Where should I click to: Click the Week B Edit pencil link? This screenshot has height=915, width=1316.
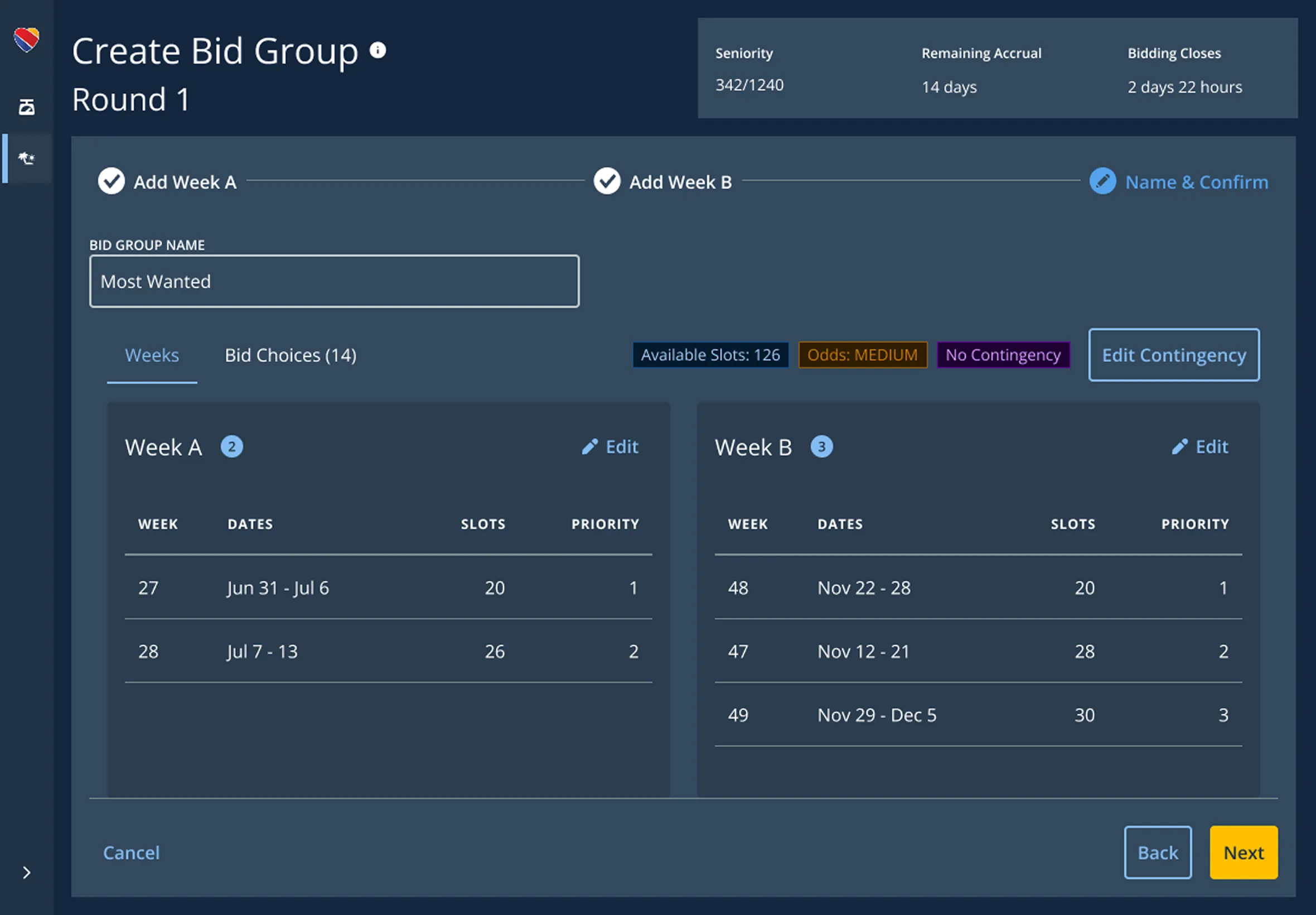coord(1199,446)
